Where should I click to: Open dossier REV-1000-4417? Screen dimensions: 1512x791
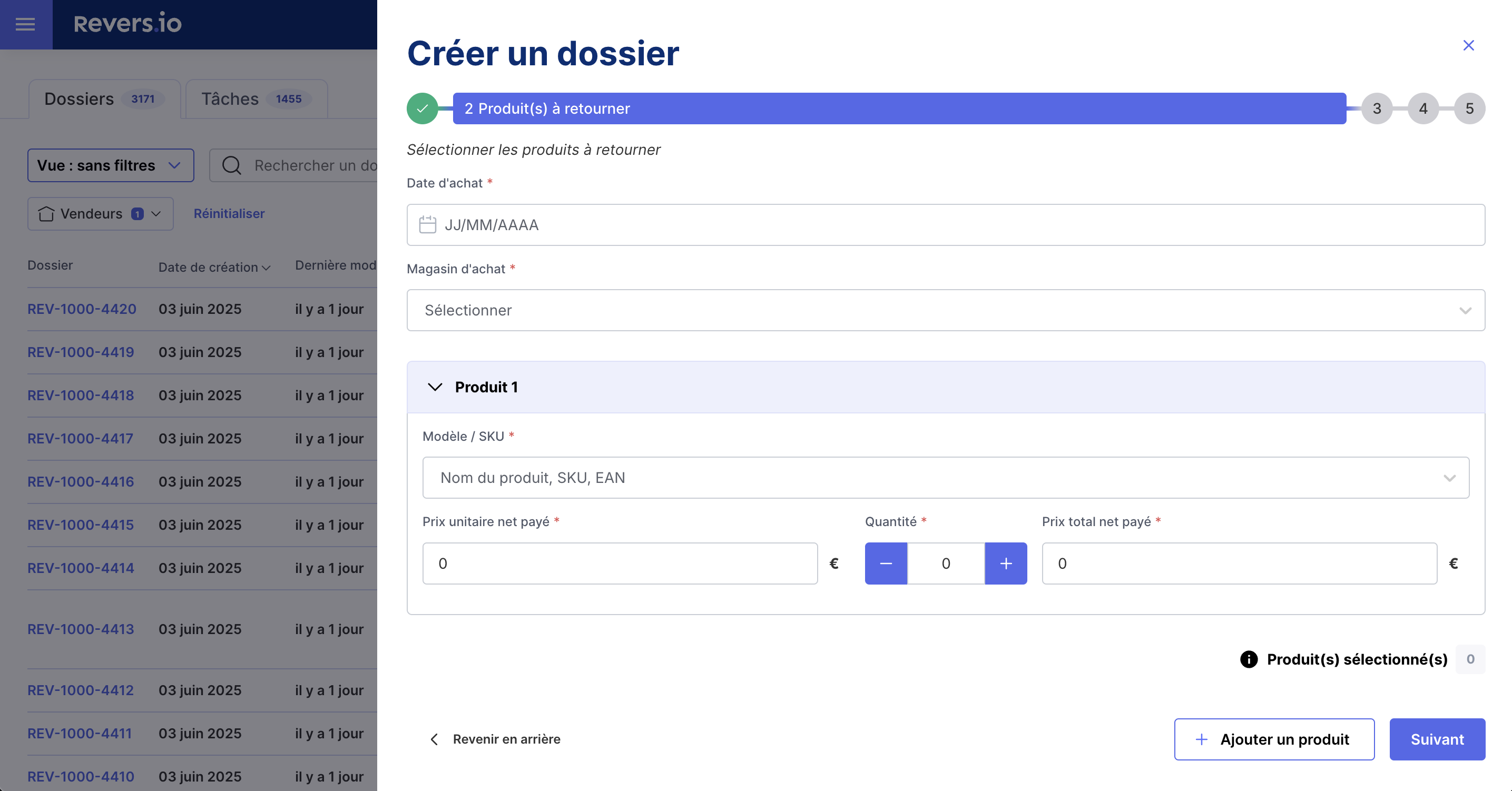[80, 438]
